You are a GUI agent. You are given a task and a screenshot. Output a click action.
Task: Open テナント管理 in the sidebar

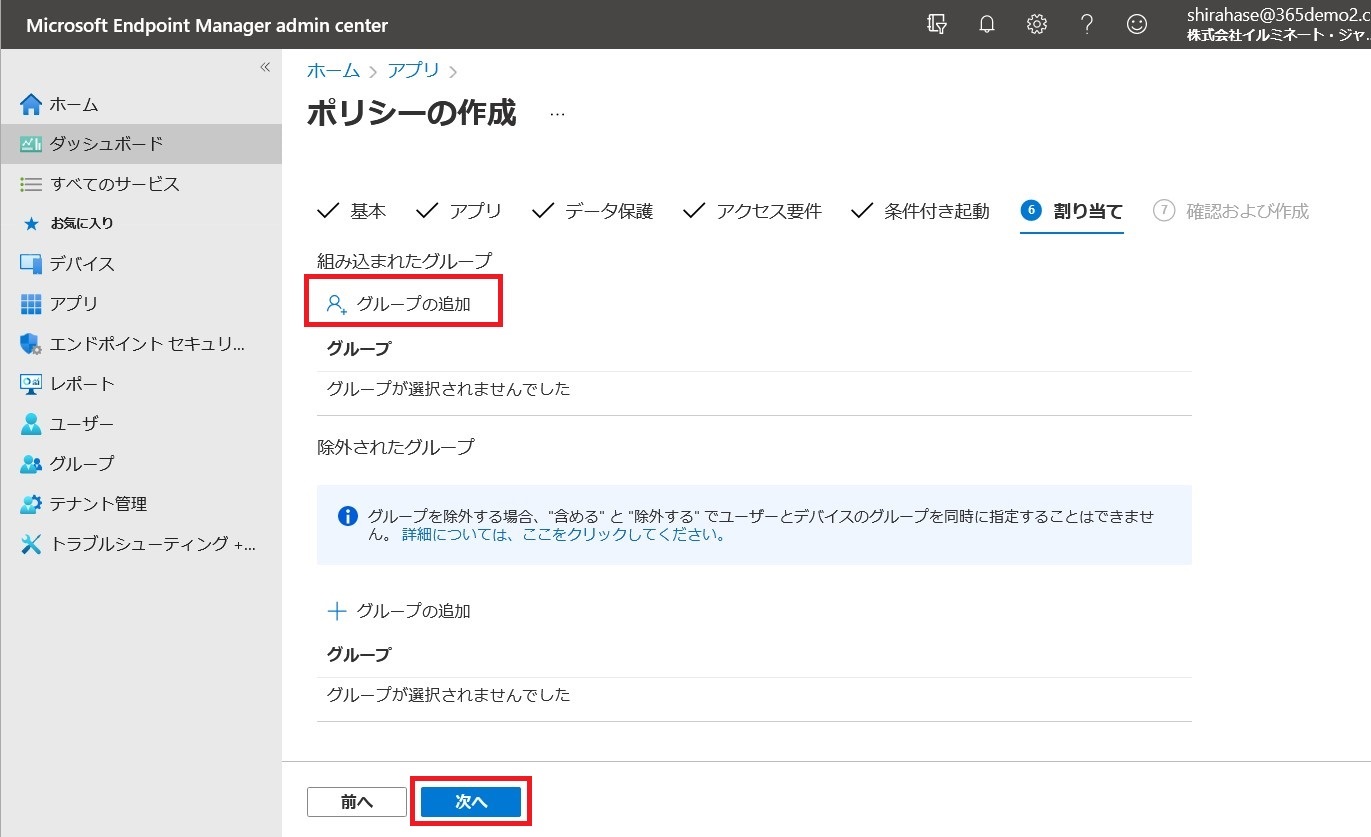tap(141, 504)
